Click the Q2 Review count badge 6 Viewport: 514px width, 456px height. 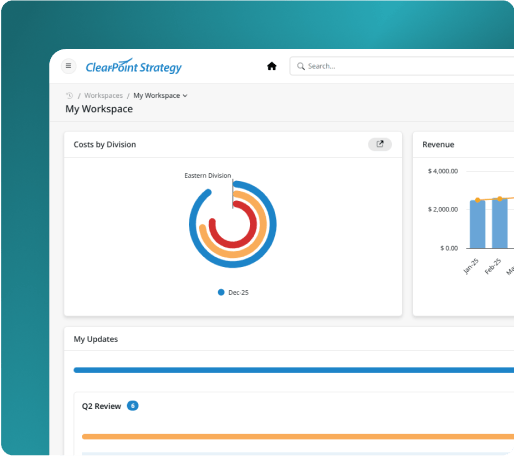click(133, 406)
